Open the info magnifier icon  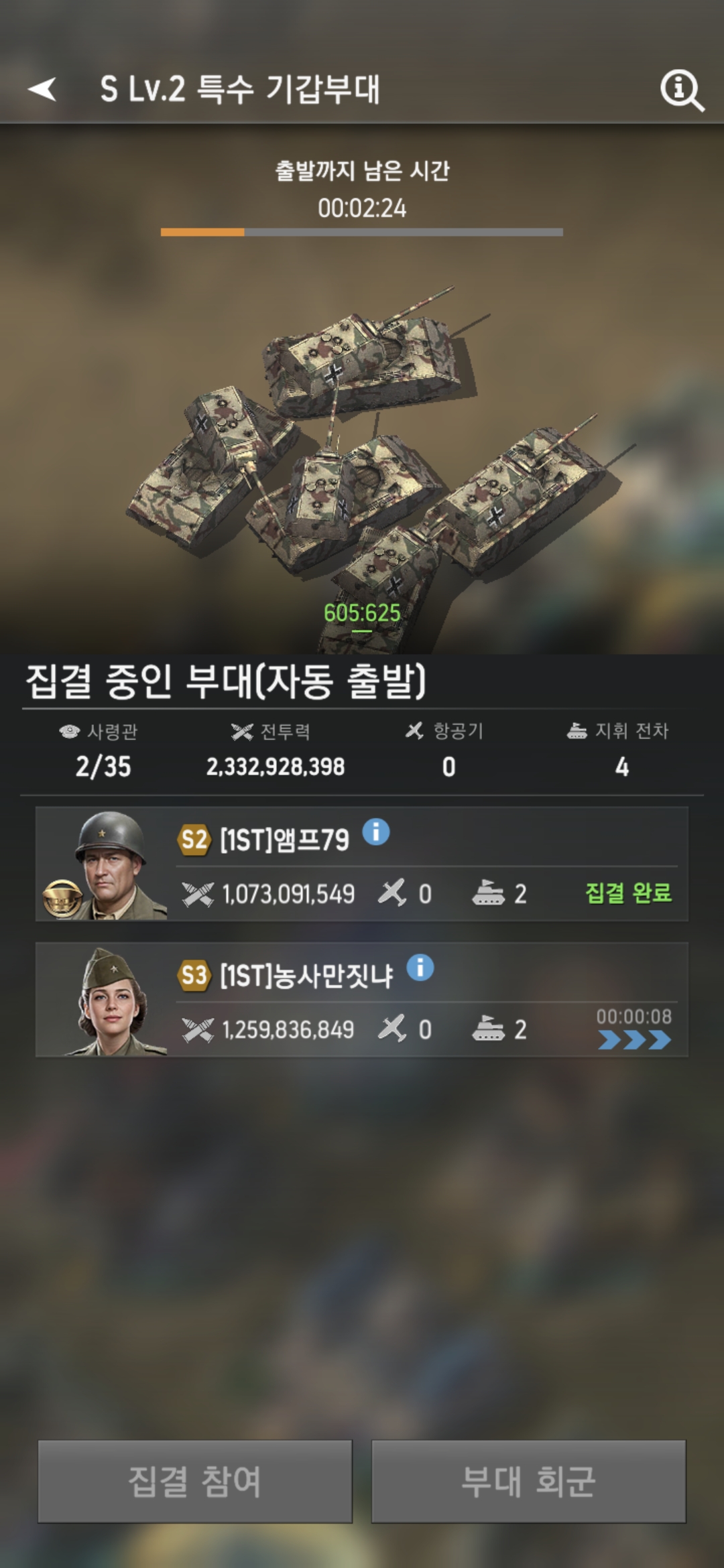pyautogui.click(x=682, y=90)
